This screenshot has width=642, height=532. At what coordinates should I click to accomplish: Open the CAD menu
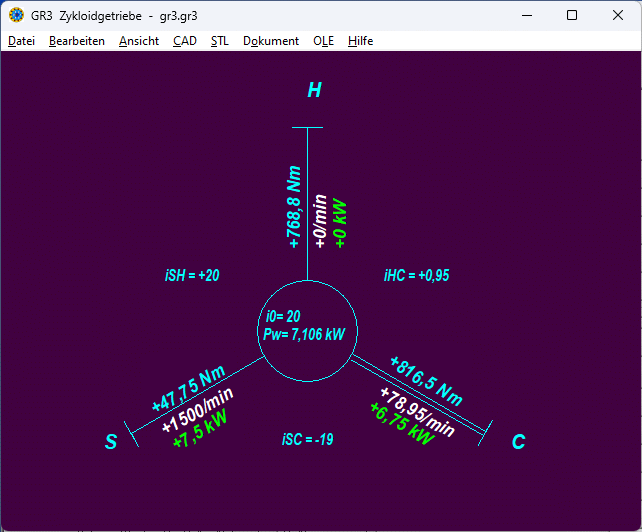(x=185, y=41)
